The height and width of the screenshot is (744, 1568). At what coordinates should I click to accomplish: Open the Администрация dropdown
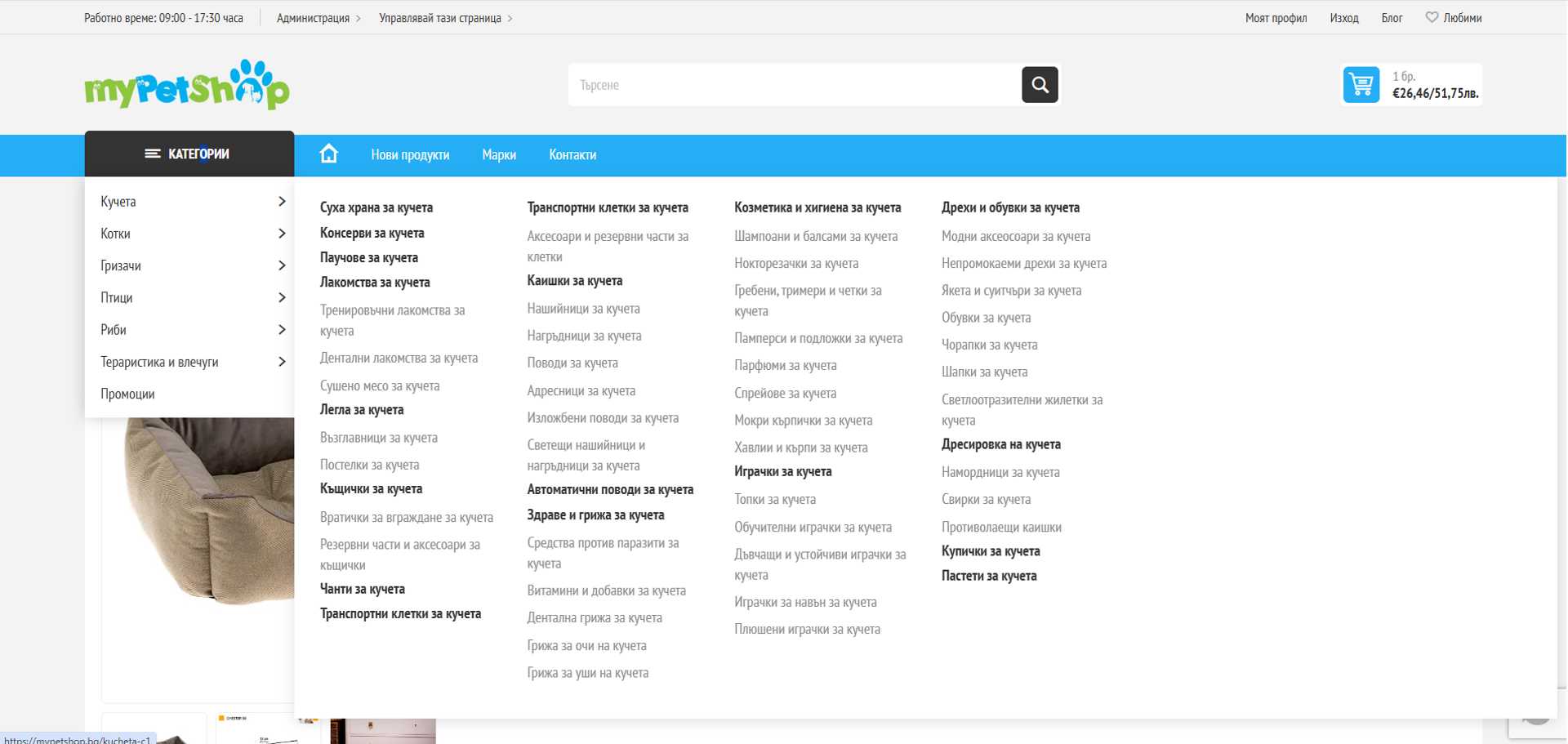coord(318,18)
